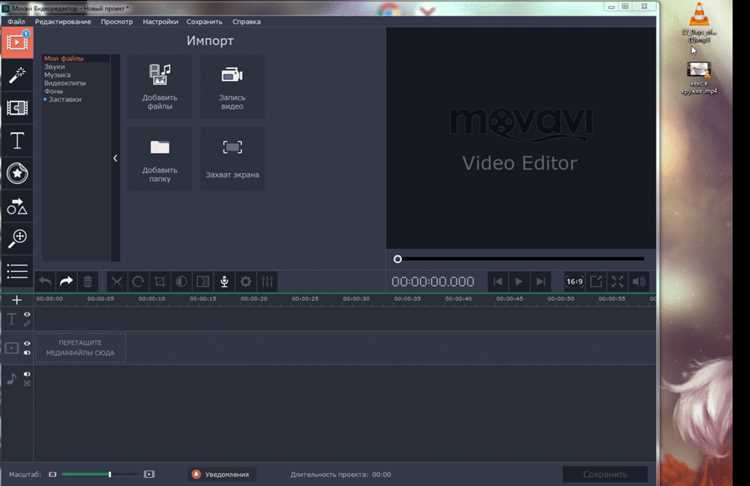Image resolution: width=750 pixels, height=486 pixels.
Task: Open the Настройки menu
Action: [x=160, y=22]
